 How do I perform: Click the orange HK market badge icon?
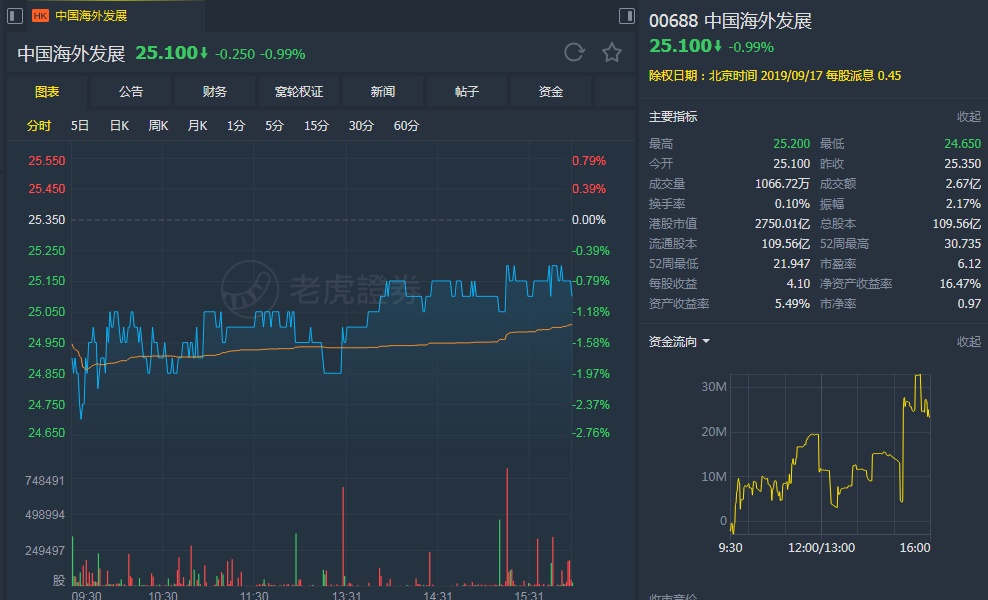point(40,16)
